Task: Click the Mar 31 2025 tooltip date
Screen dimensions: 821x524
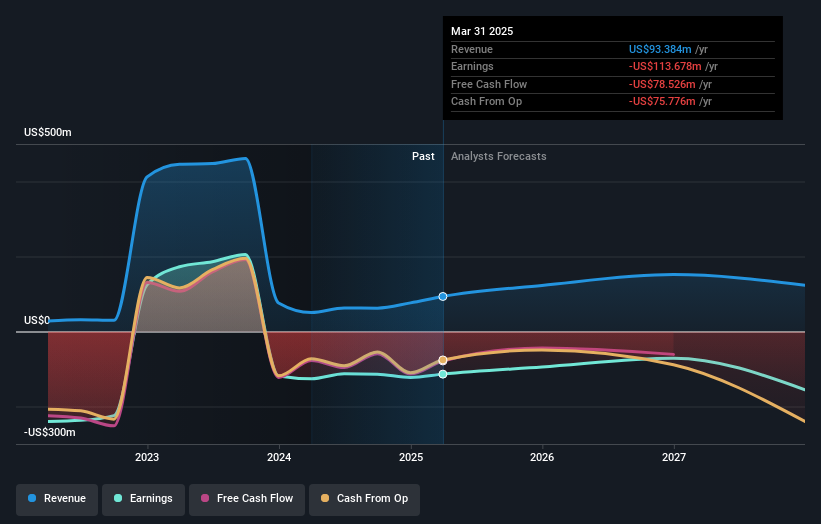Action: coord(482,31)
